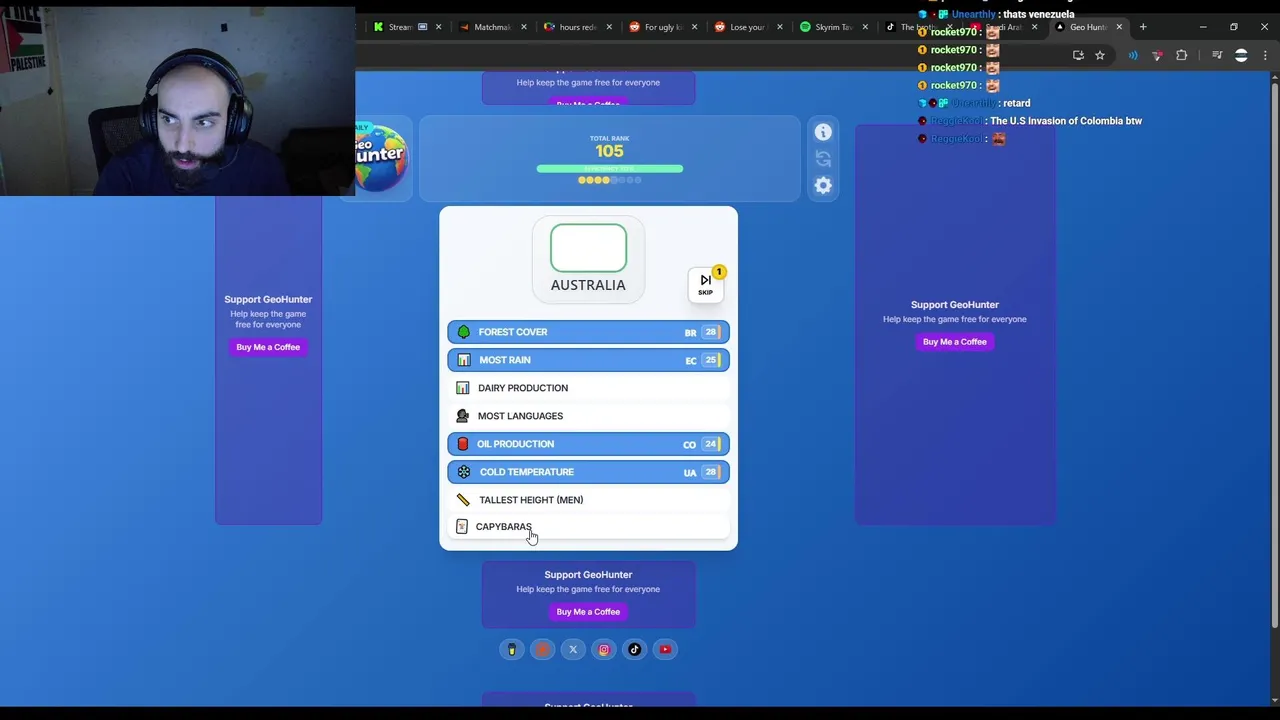The height and width of the screenshot is (720, 1280).
Task: Open the browser profile avatar
Action: click(x=1241, y=56)
